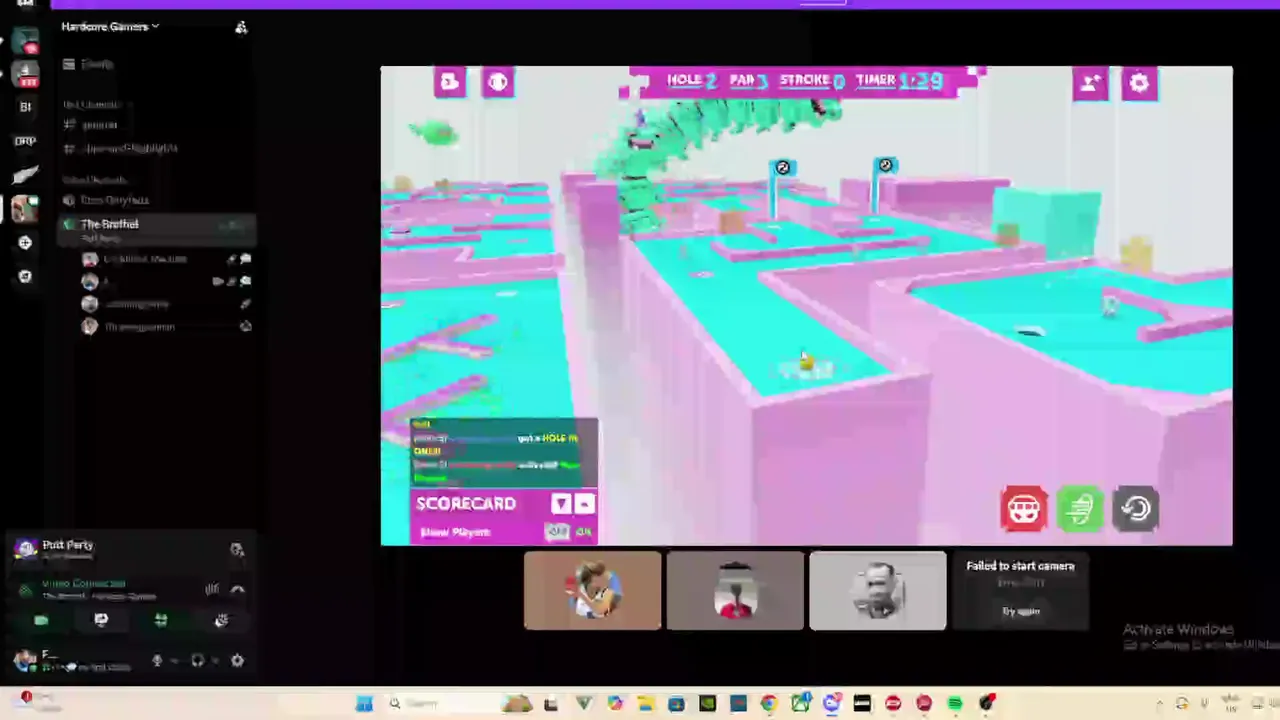
Task: Open Google Chrome from the taskbar
Action: point(768,704)
